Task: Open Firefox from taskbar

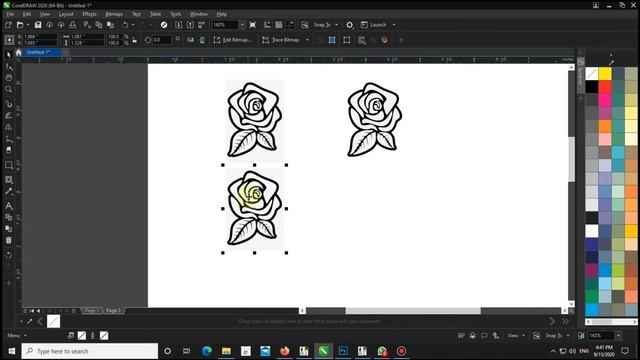Action: [284, 351]
